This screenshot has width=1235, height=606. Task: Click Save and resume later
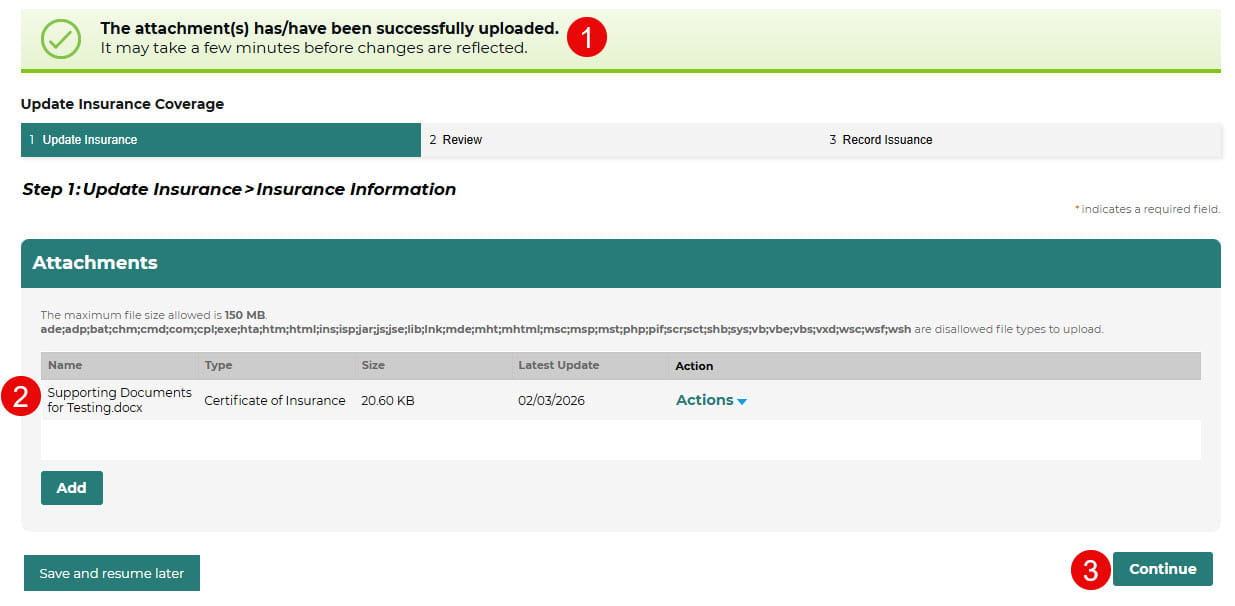pyautogui.click(x=112, y=573)
